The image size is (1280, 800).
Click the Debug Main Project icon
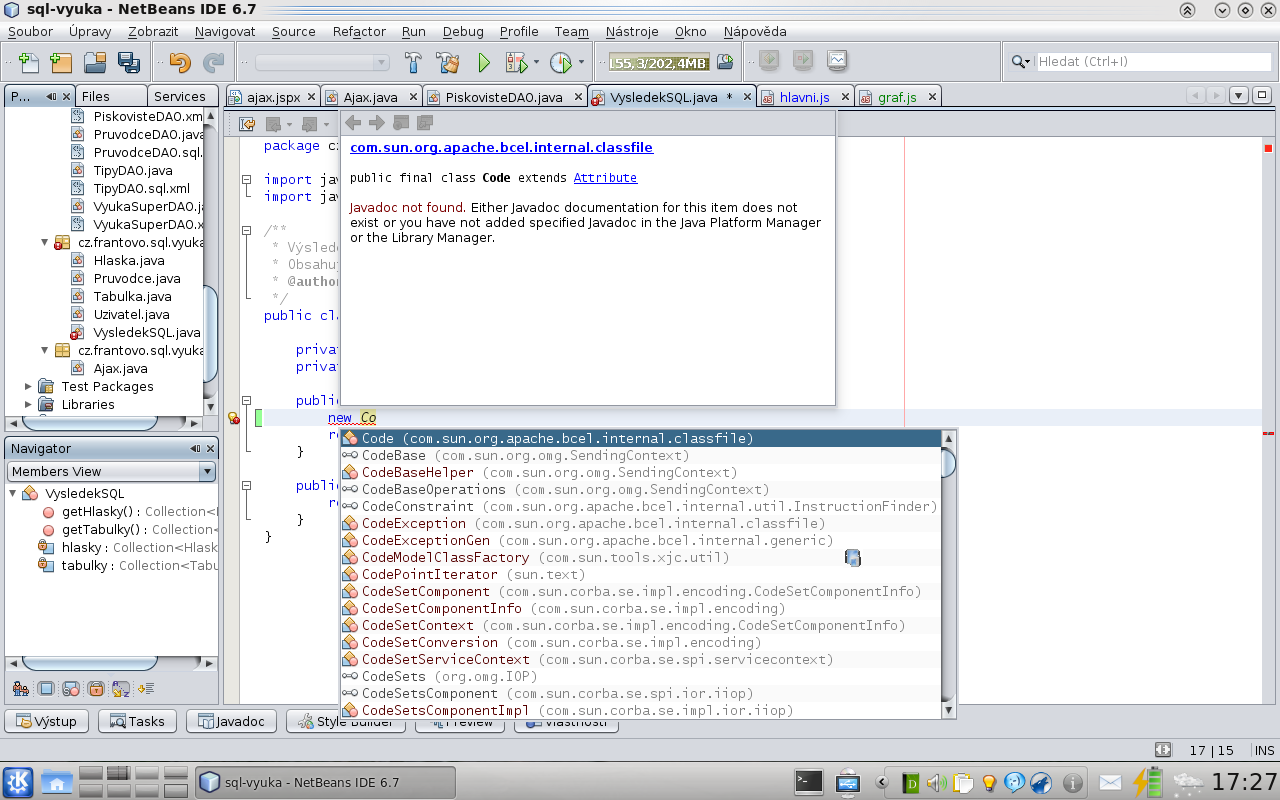(516, 62)
